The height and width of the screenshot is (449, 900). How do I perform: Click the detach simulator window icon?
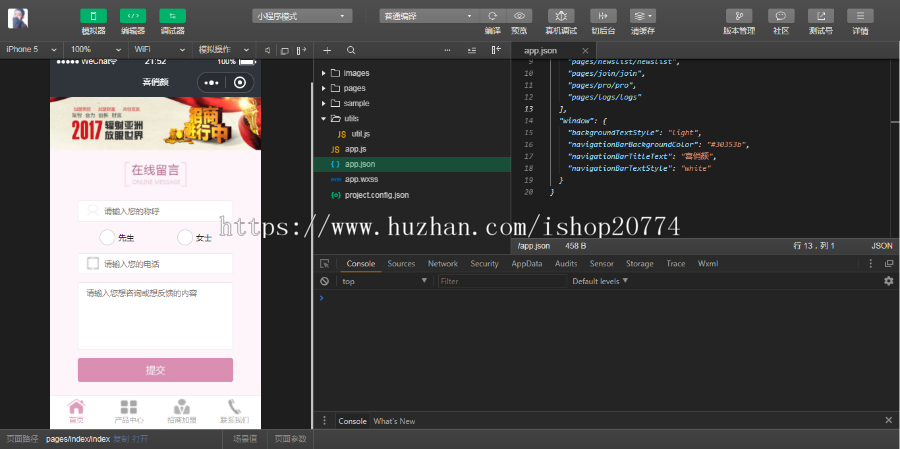[284, 51]
